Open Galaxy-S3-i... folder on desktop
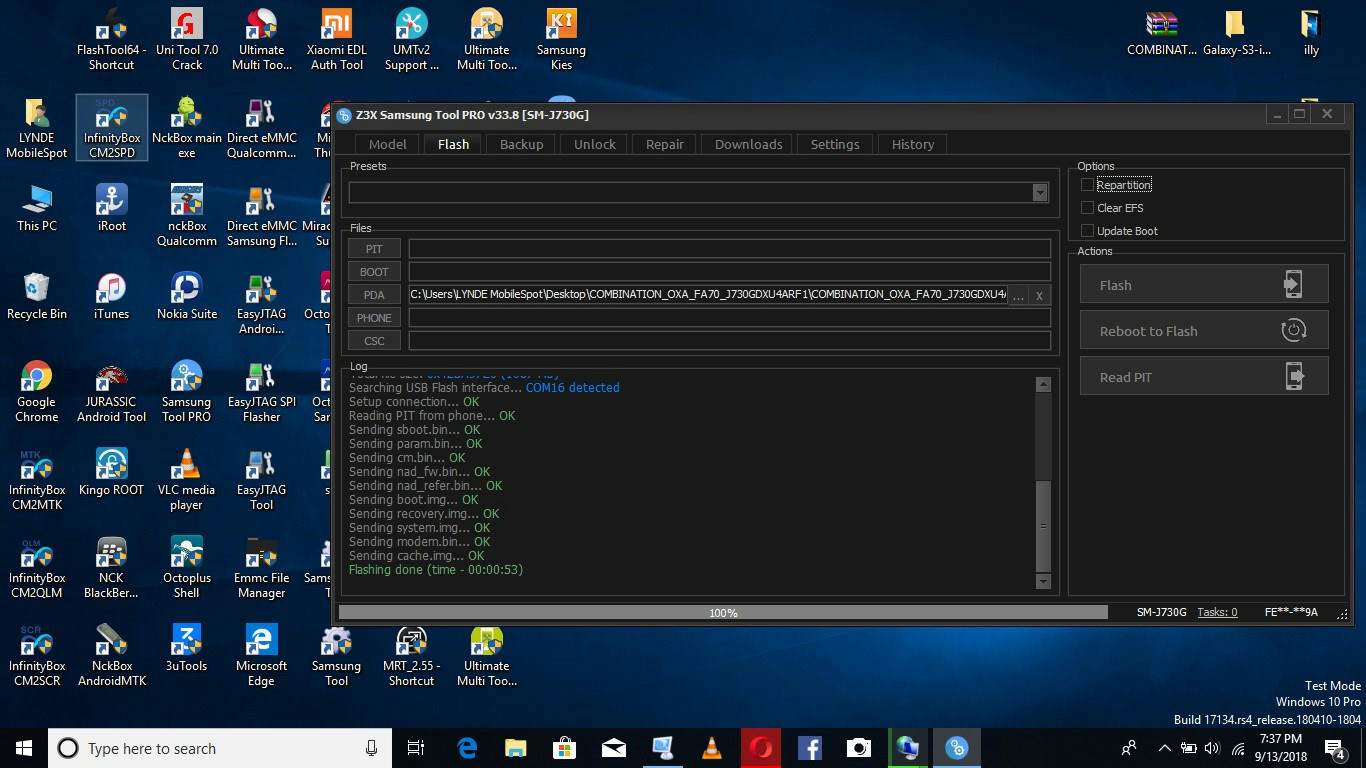This screenshot has height=768, width=1366. pyautogui.click(x=1236, y=33)
